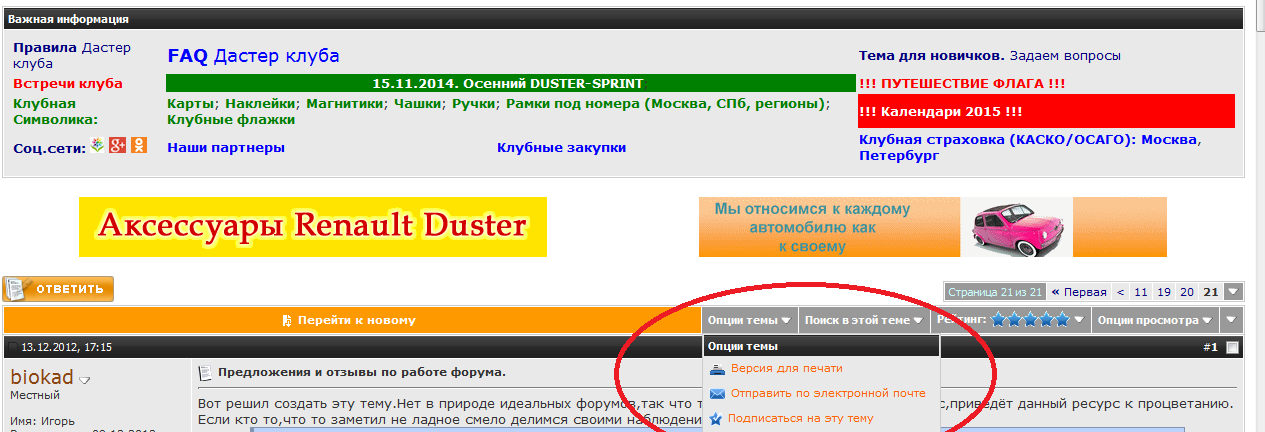Click the envelope icon to send by email

click(x=717, y=393)
